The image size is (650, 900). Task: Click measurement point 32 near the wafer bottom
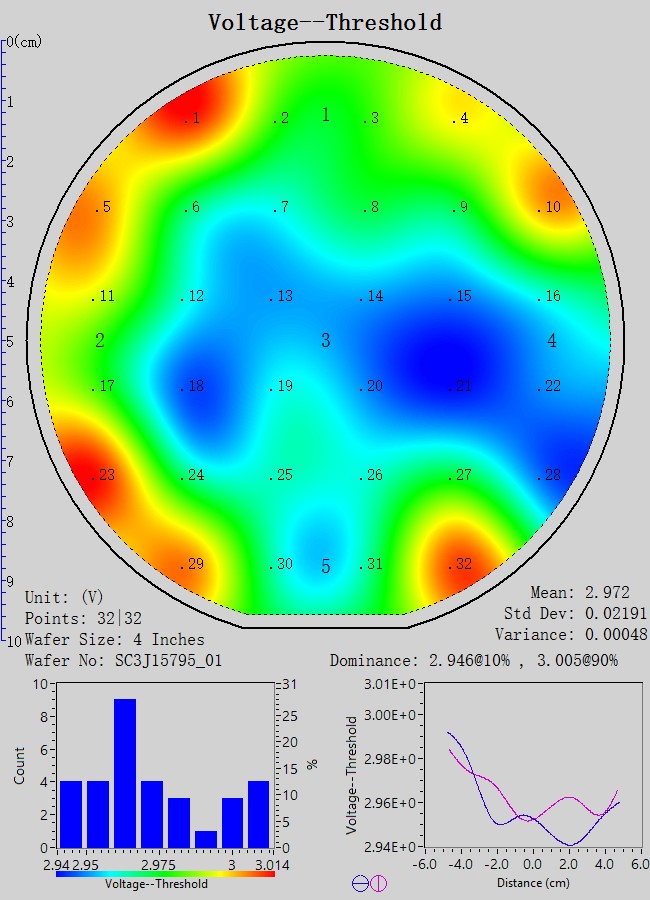(x=461, y=564)
